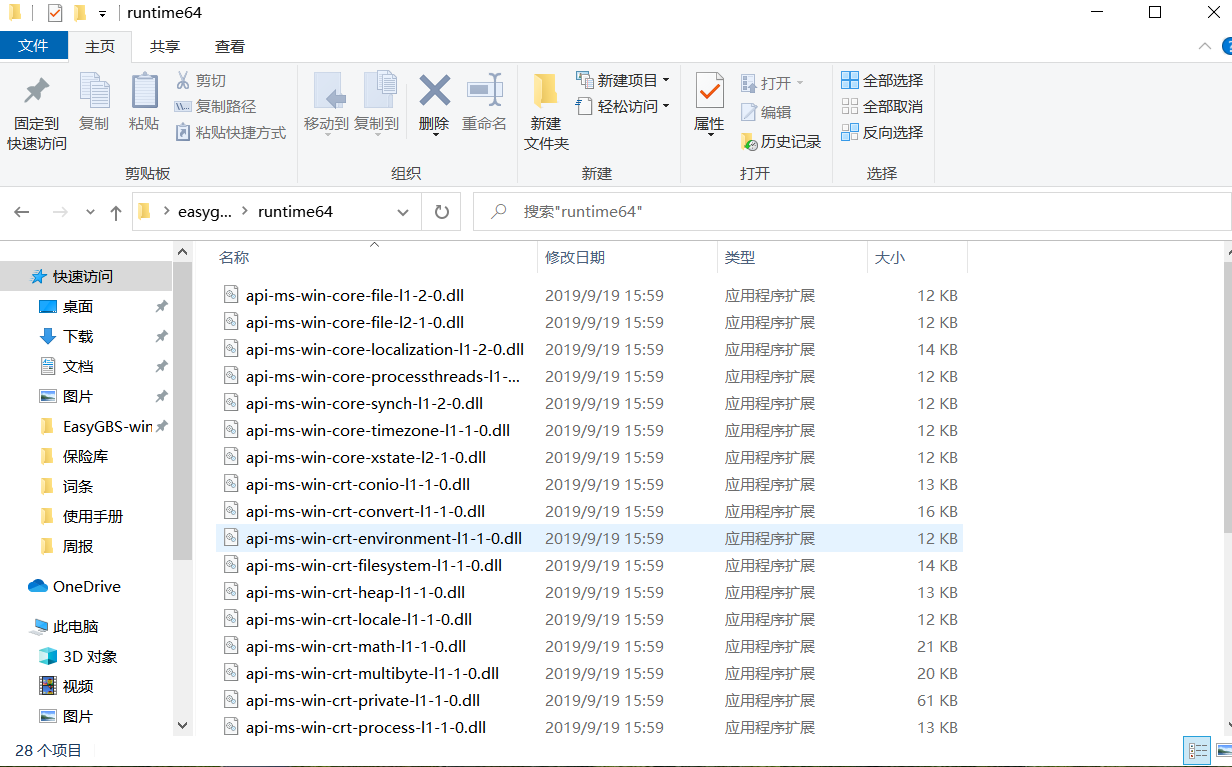The width and height of the screenshot is (1232, 767).
Task: Select api-ms-win-crt-private-l1-1-0.dll file
Action: [x=589, y=700]
